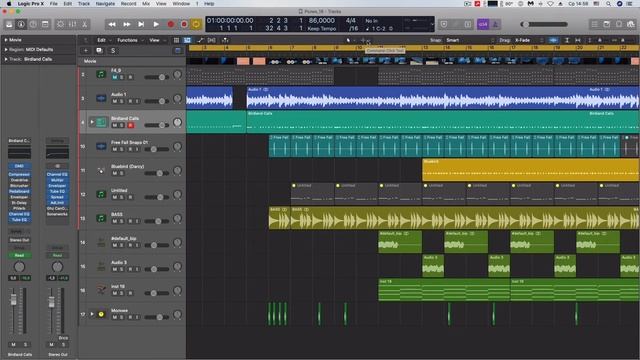
Task: Toggle the metronome button
Action: point(495,24)
